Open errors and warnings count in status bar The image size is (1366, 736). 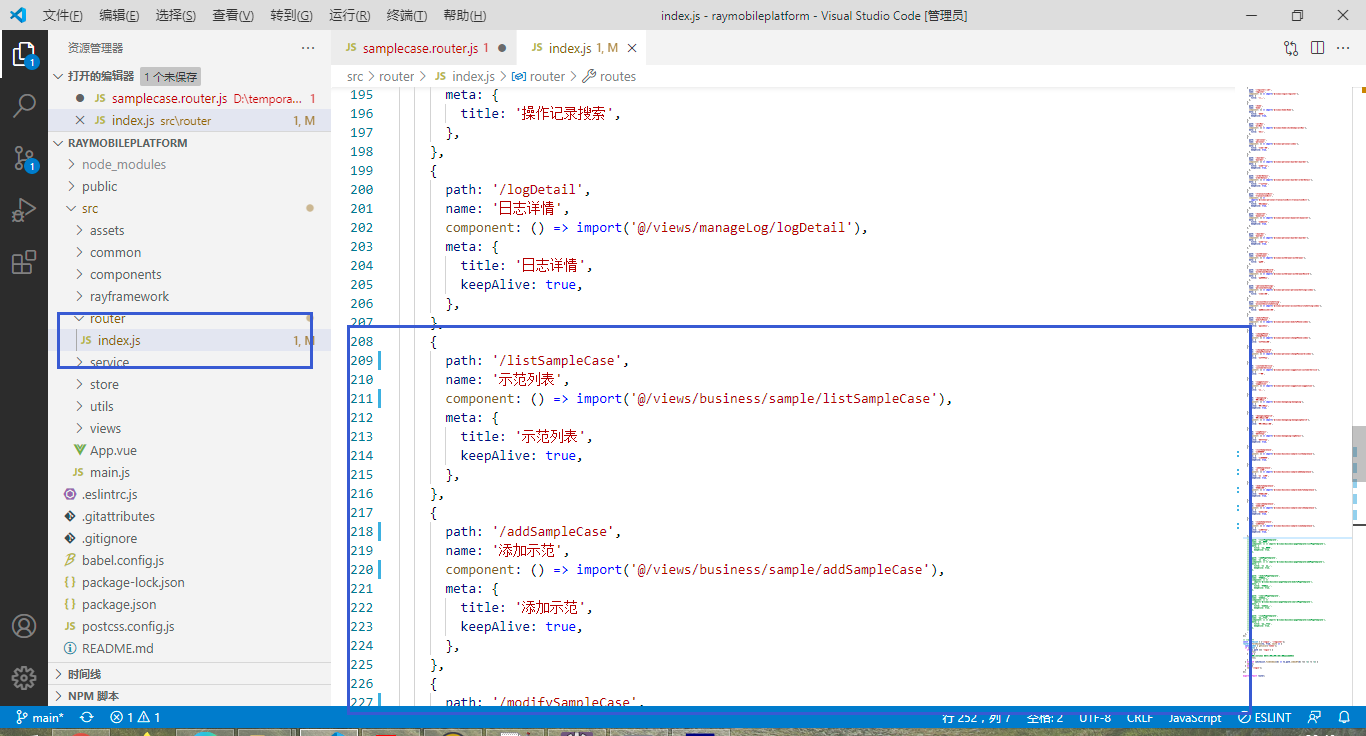point(135,717)
